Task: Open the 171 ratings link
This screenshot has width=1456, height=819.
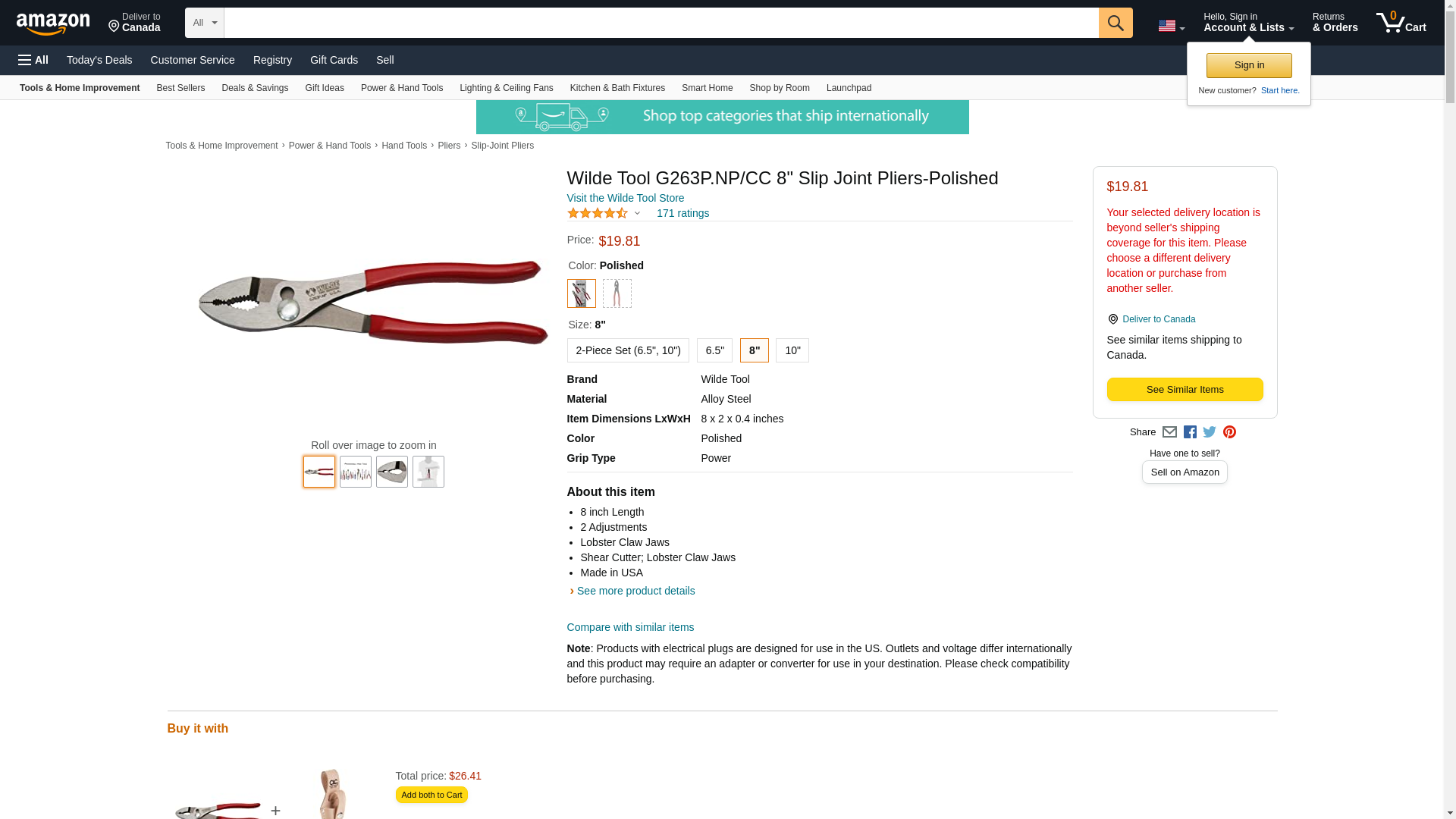Action: pos(682,213)
